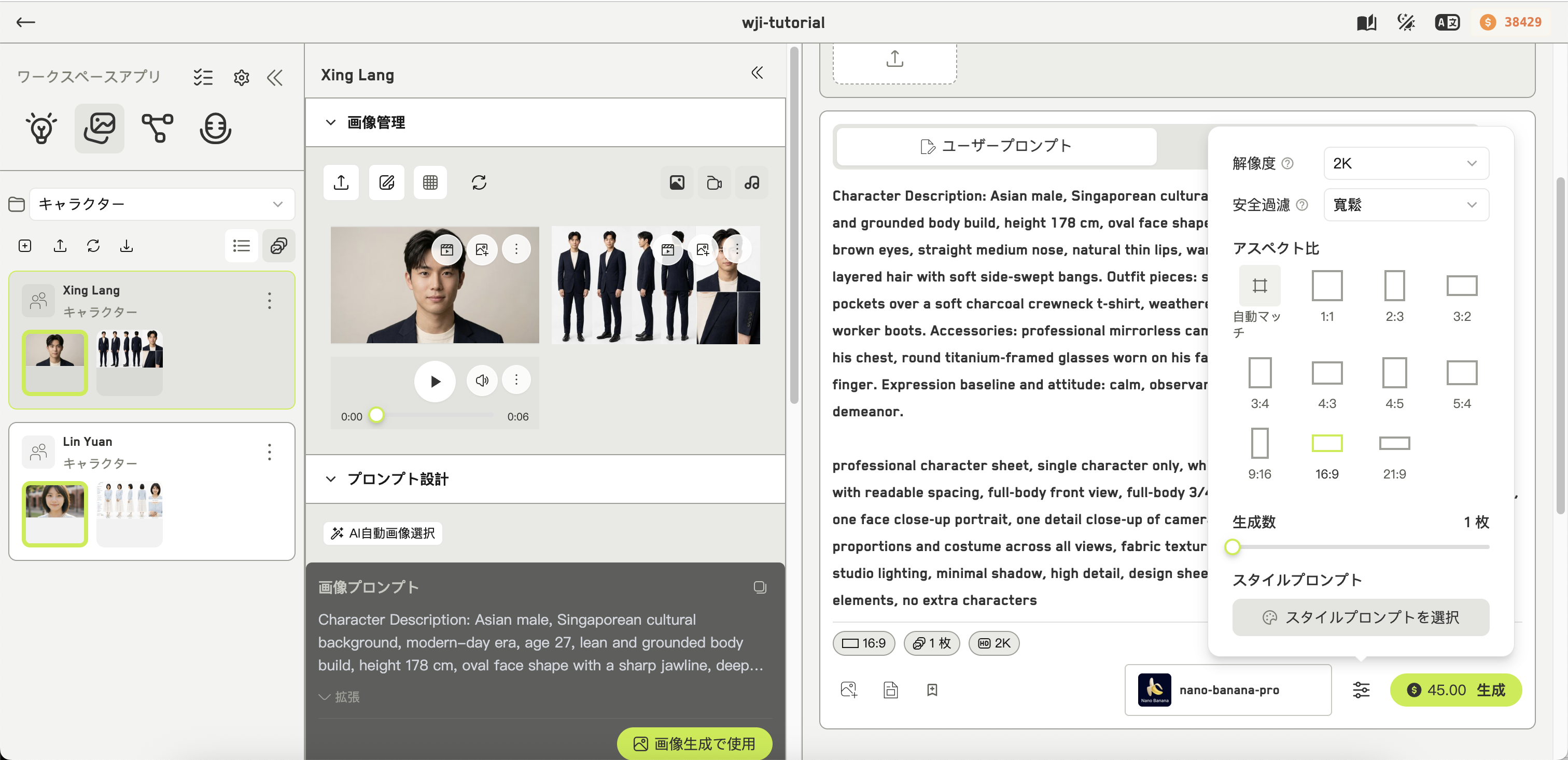Collapse the プロンプト設計 section
The image size is (1568, 760).
tap(330, 479)
